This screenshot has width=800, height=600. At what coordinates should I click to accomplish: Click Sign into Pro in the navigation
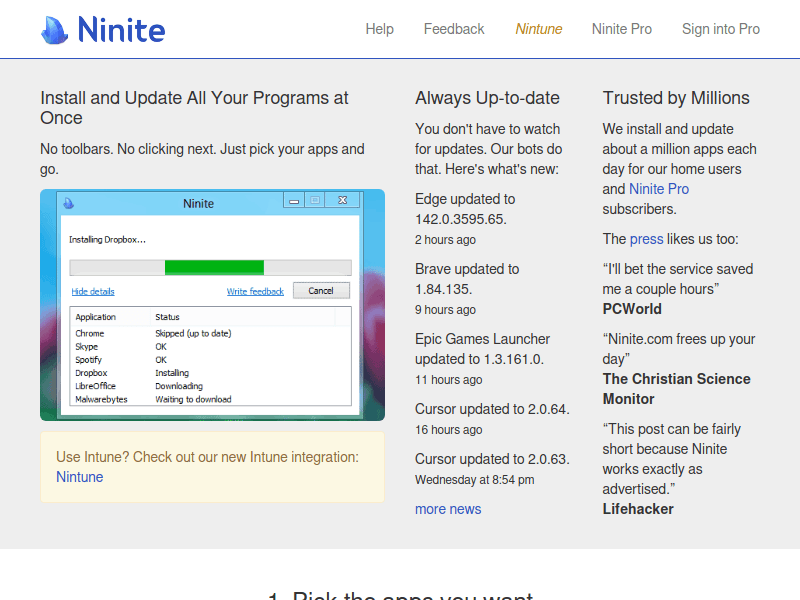click(721, 29)
